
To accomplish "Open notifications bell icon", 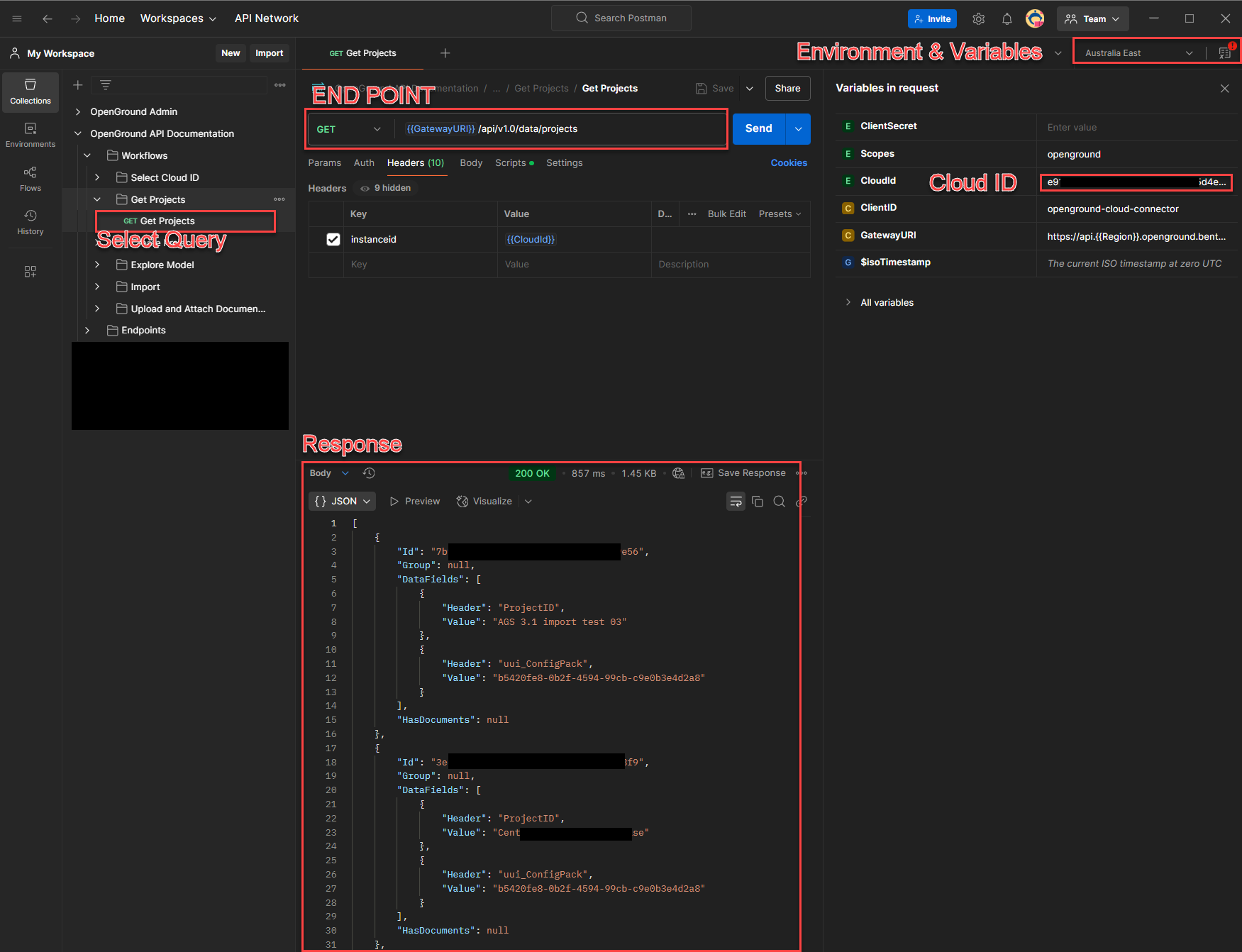I will click(x=1007, y=19).
